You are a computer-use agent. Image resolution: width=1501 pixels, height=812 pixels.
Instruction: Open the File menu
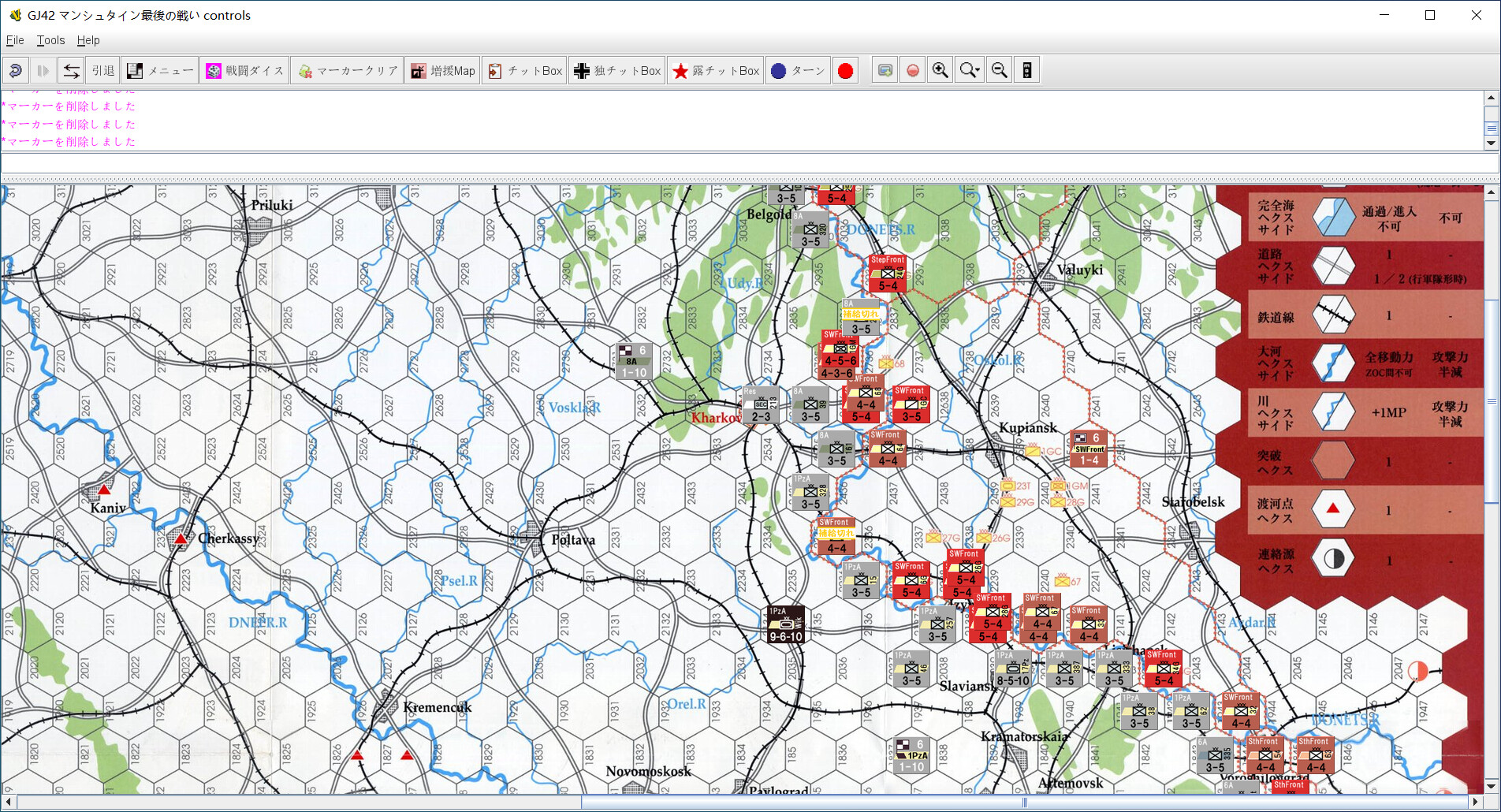tap(15, 40)
